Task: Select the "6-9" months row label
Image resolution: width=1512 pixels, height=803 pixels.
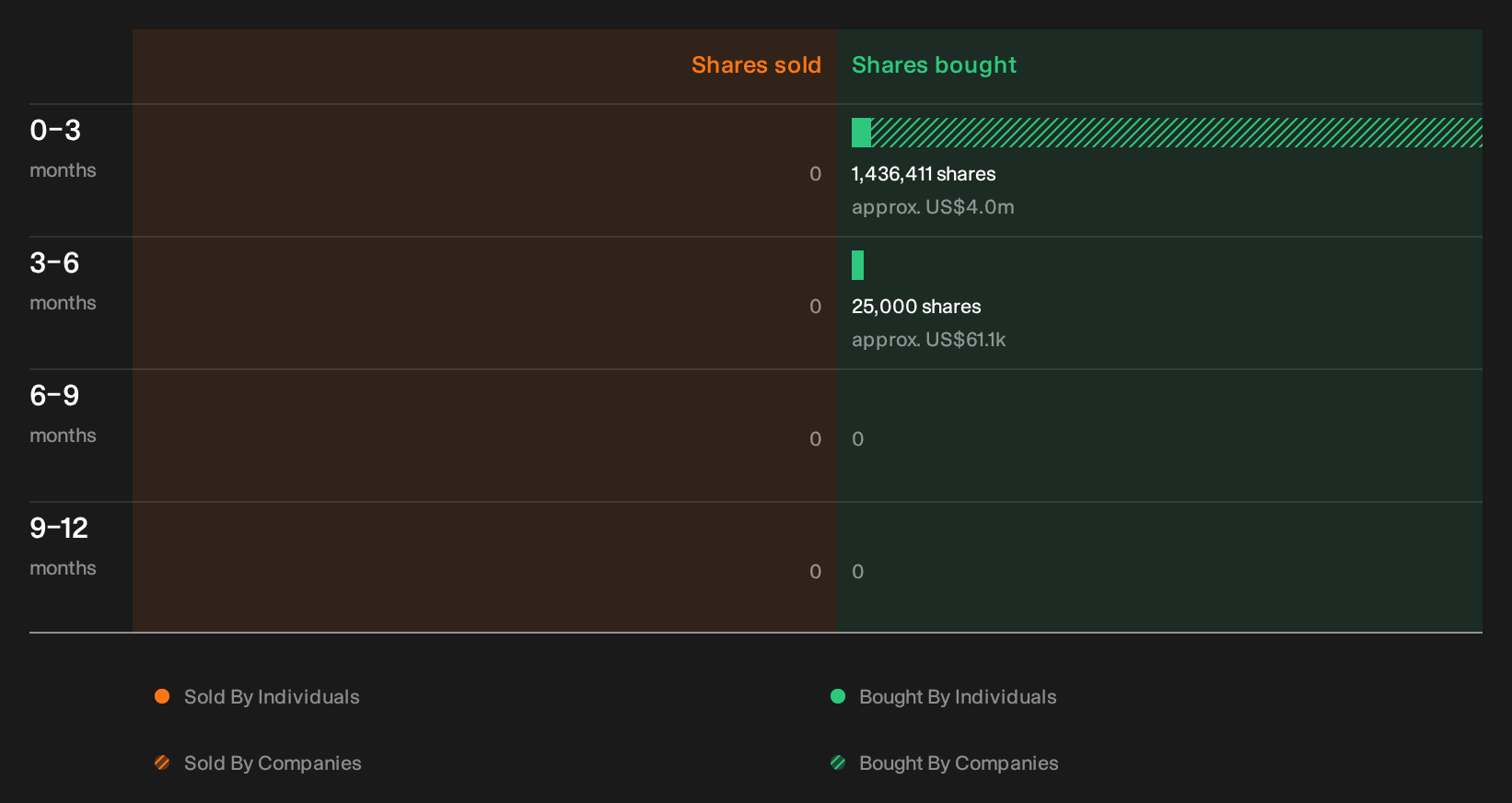Action: click(54, 396)
